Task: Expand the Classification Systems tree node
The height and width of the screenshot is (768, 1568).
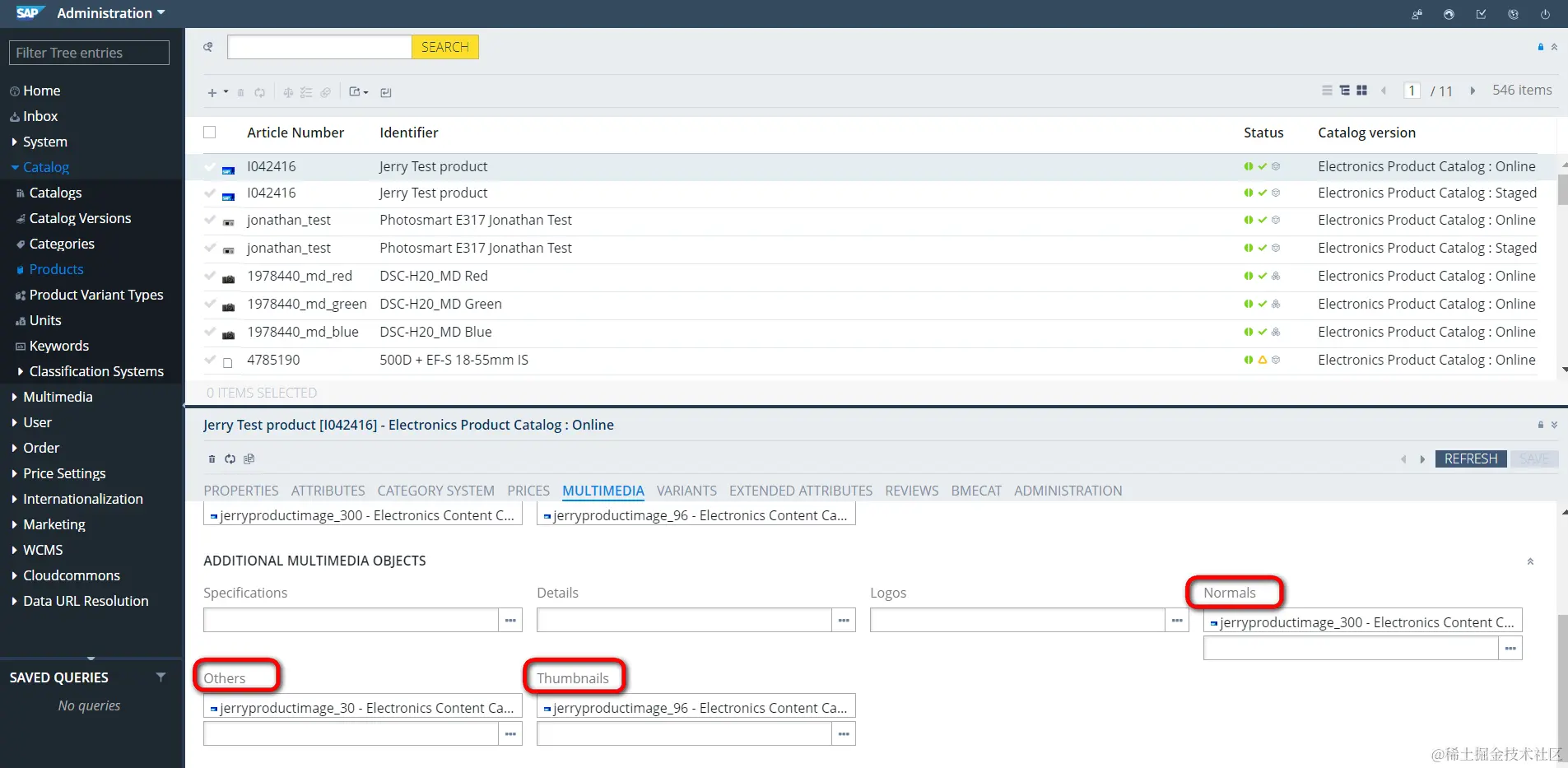Action: click(21, 371)
